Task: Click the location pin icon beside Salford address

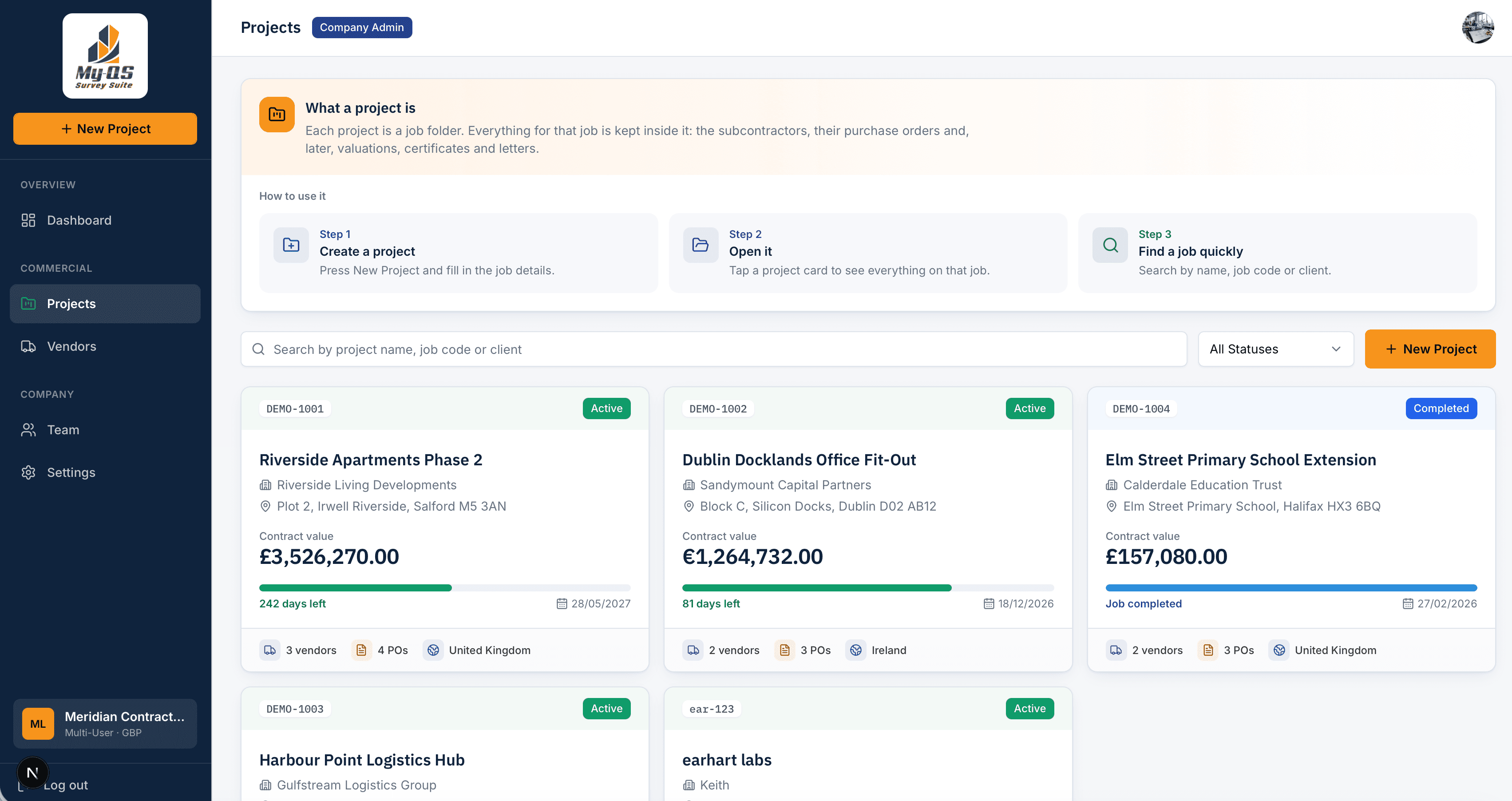Action: pyautogui.click(x=265, y=506)
